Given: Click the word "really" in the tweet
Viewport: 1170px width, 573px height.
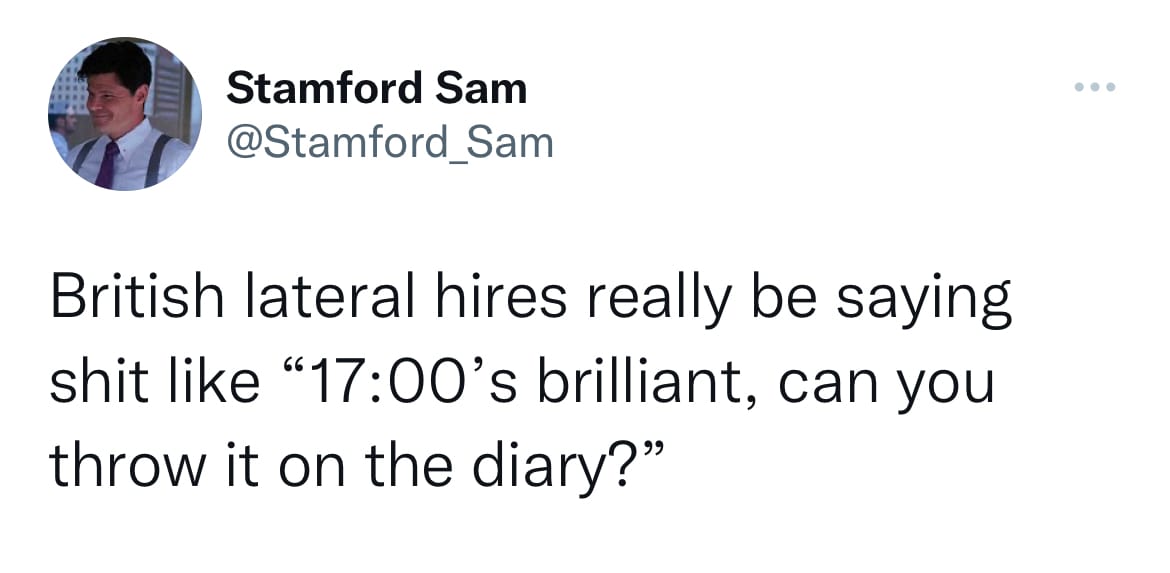Looking at the screenshot, I should tap(659, 302).
